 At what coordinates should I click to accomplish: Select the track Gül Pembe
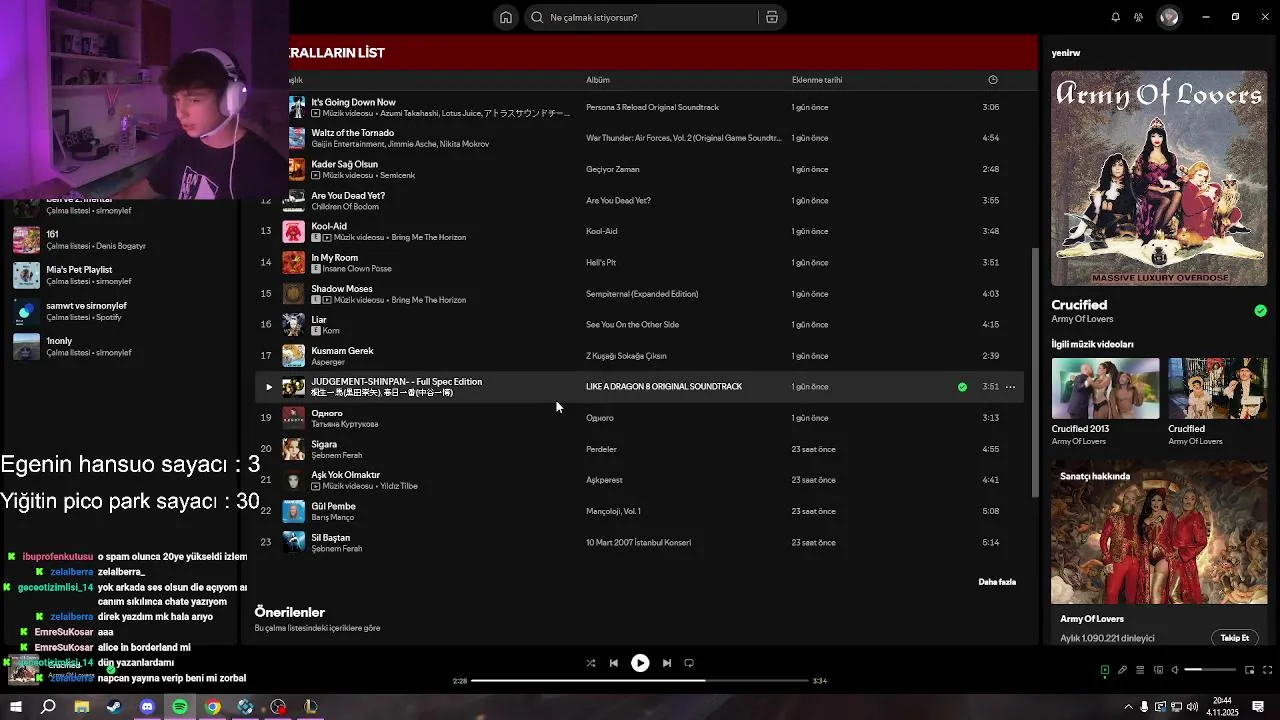tap(333, 507)
